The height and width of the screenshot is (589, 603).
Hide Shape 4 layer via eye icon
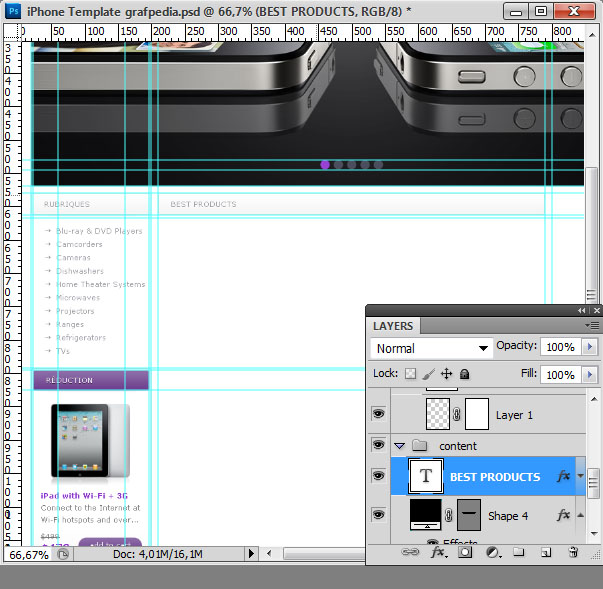pyautogui.click(x=378, y=514)
